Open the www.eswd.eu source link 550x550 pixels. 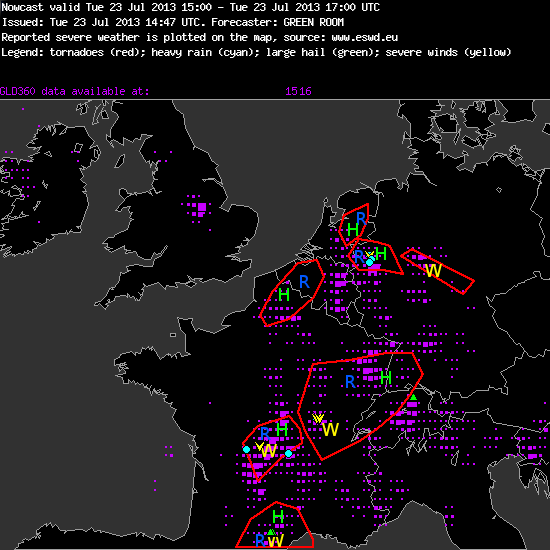tap(364, 37)
